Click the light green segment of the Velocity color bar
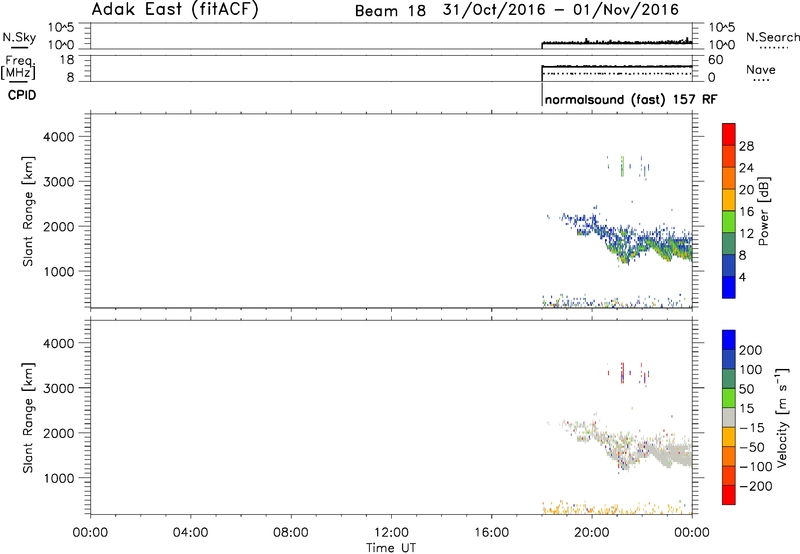The height and width of the screenshot is (554, 800). click(x=729, y=398)
